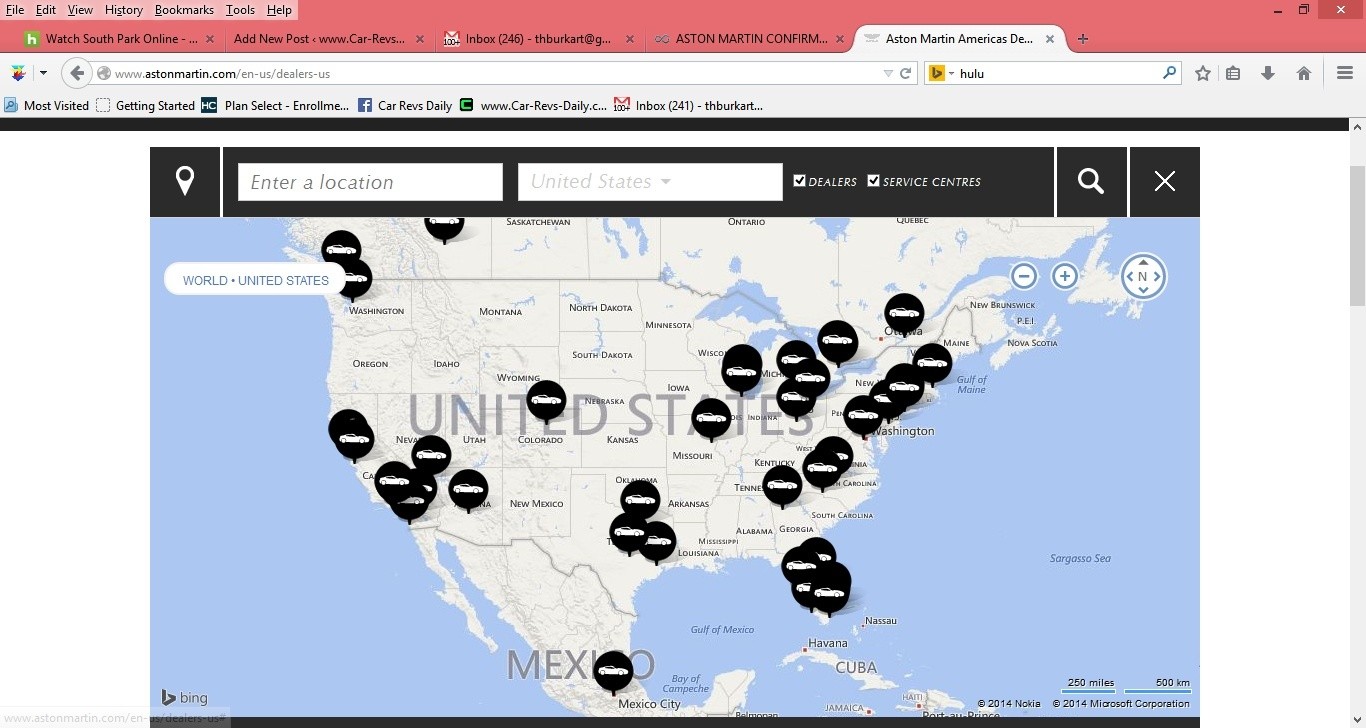Open the Firefox hamburger menu
1366x728 pixels.
(x=1345, y=73)
